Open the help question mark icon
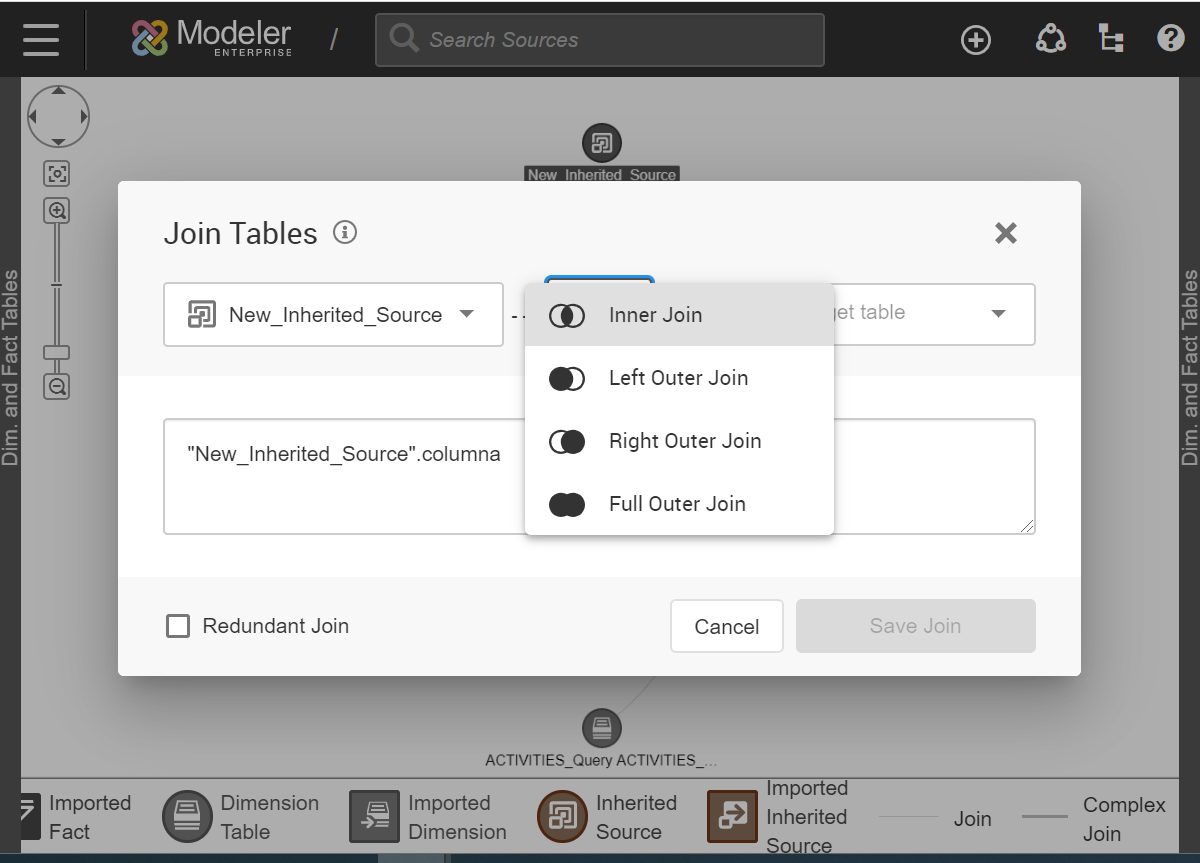This screenshot has height=863, width=1200. [x=1170, y=39]
